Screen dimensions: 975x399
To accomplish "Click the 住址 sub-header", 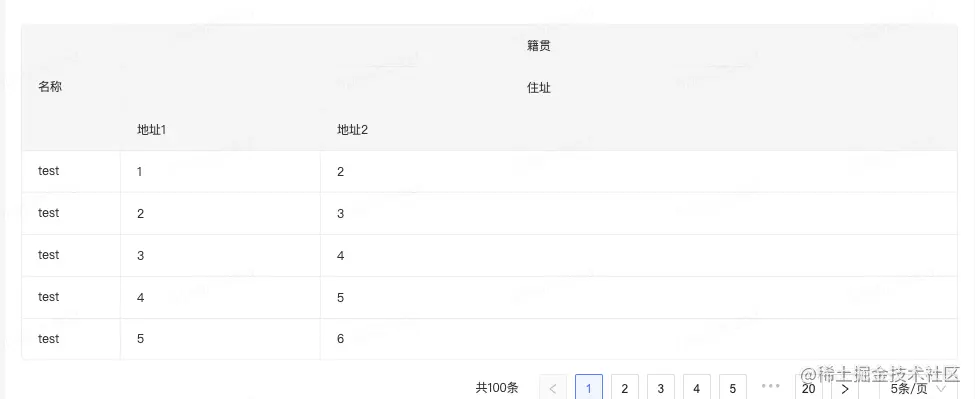I will pos(538,88).
